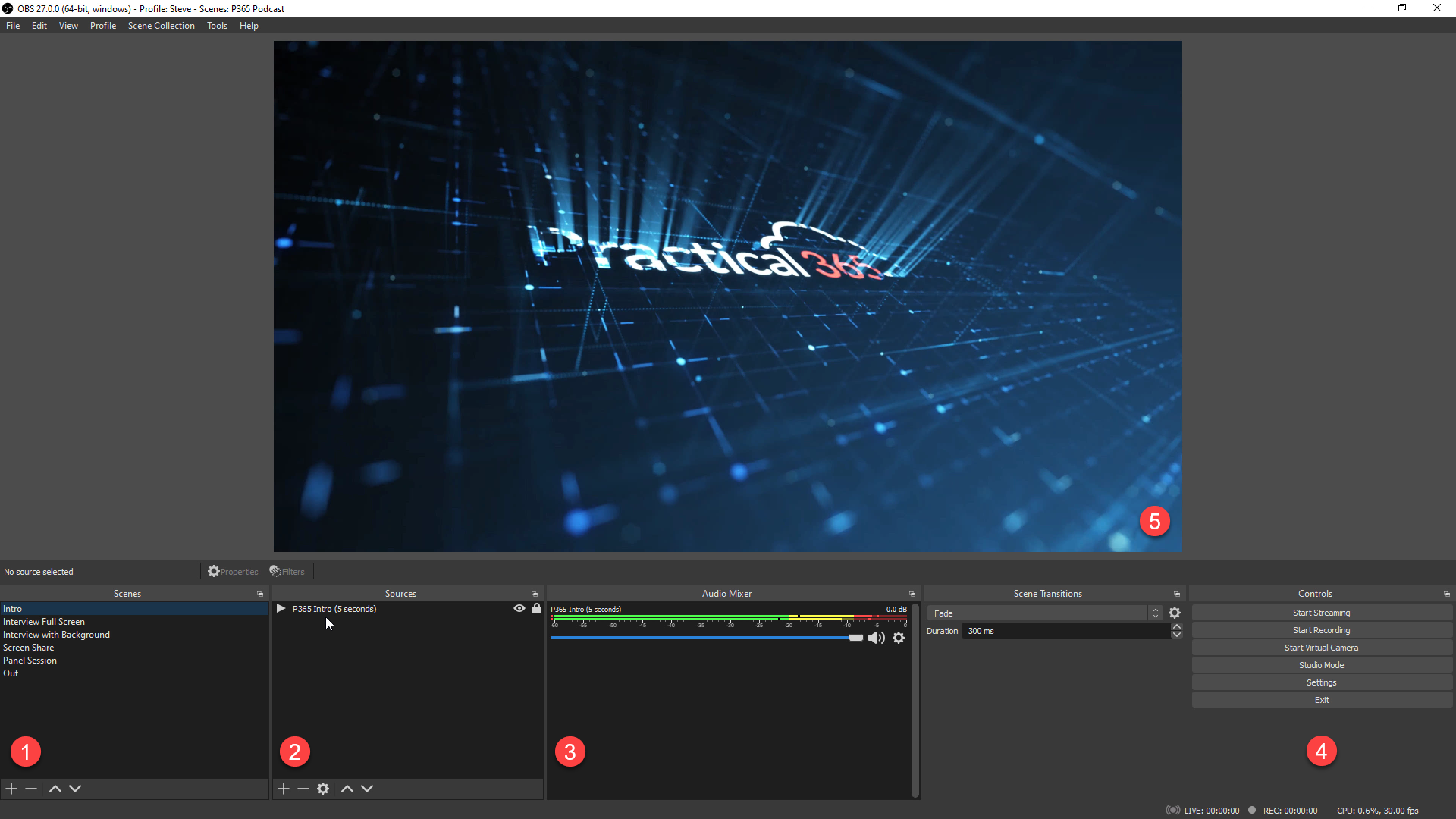Add a new source with plus icon

click(x=284, y=789)
